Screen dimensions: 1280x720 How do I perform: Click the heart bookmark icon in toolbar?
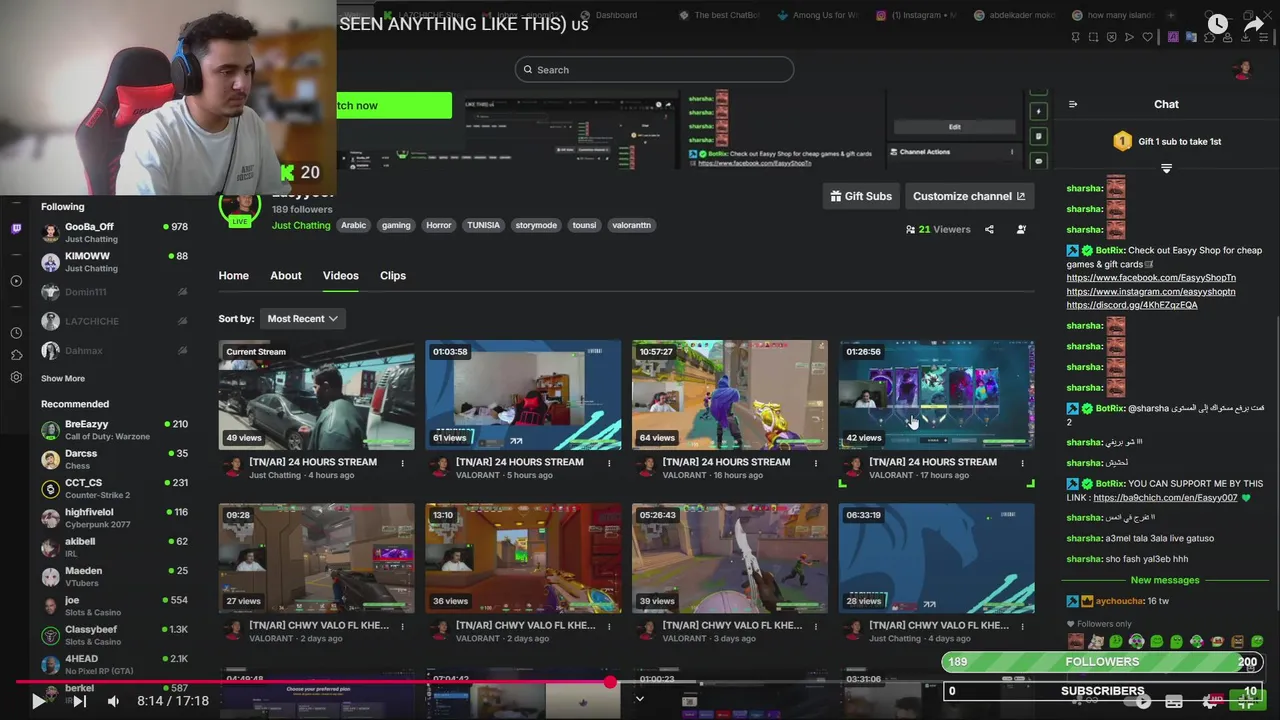(1148, 37)
